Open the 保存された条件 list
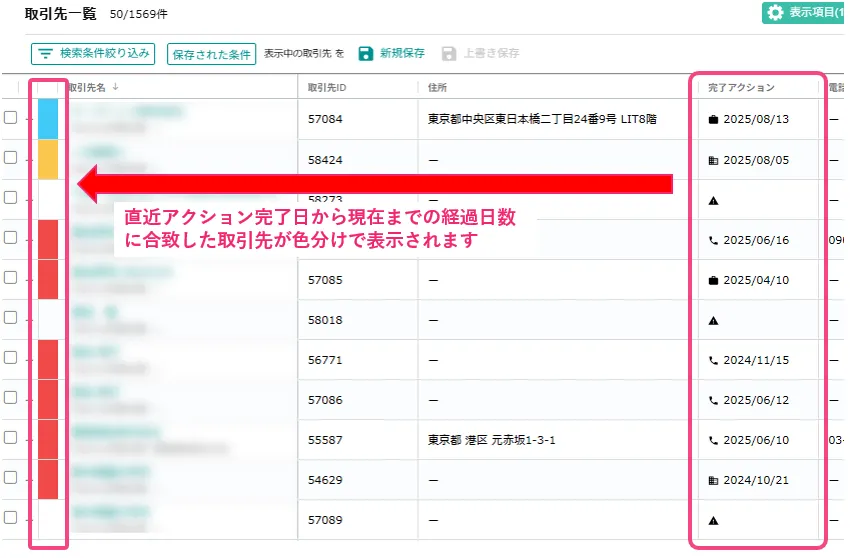This screenshot has height=558, width=850. tap(212, 54)
